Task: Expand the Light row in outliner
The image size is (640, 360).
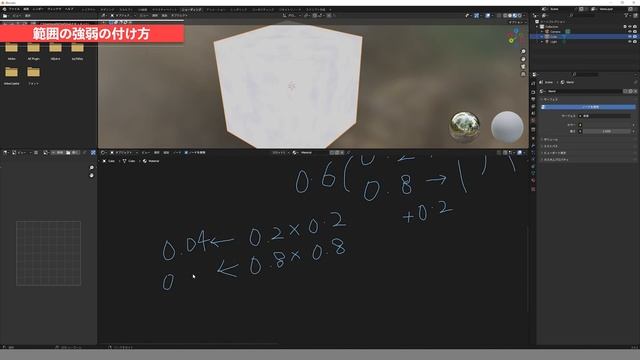Action: click(542, 42)
